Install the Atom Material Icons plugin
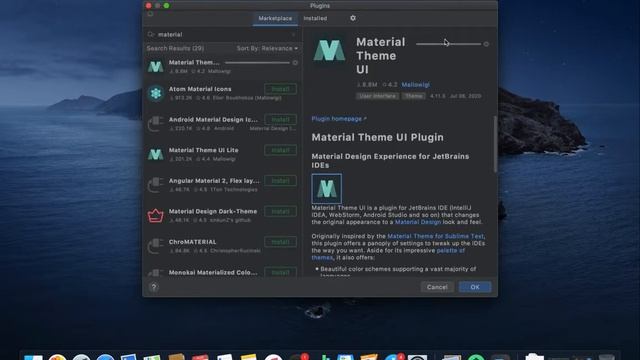Viewport: 640px width, 360px height. coord(280,89)
